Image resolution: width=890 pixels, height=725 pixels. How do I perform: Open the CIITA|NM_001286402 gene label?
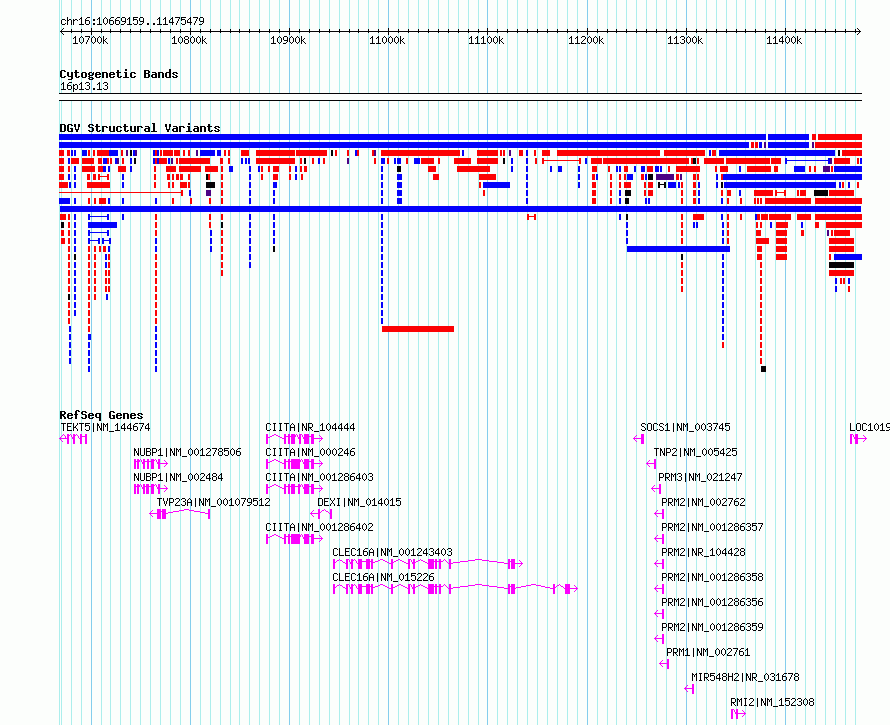click(x=319, y=527)
